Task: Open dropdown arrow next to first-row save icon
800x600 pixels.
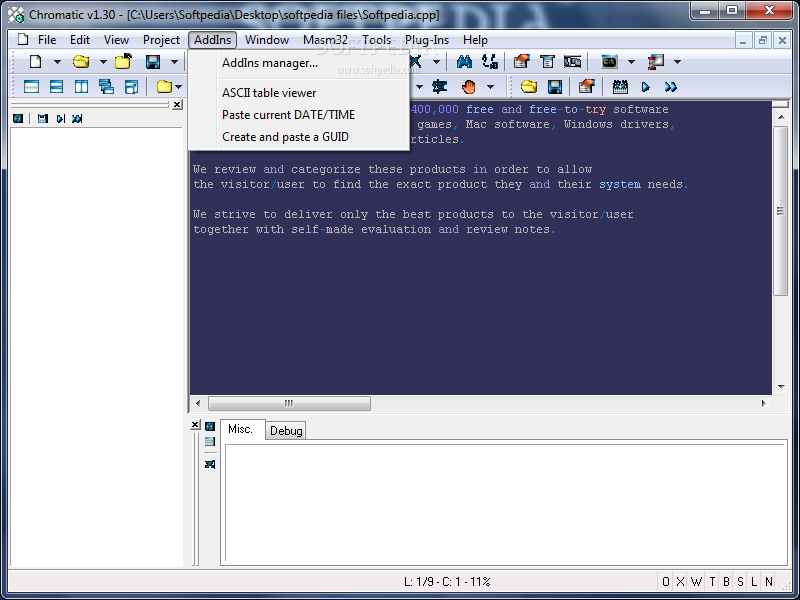Action: (174, 62)
